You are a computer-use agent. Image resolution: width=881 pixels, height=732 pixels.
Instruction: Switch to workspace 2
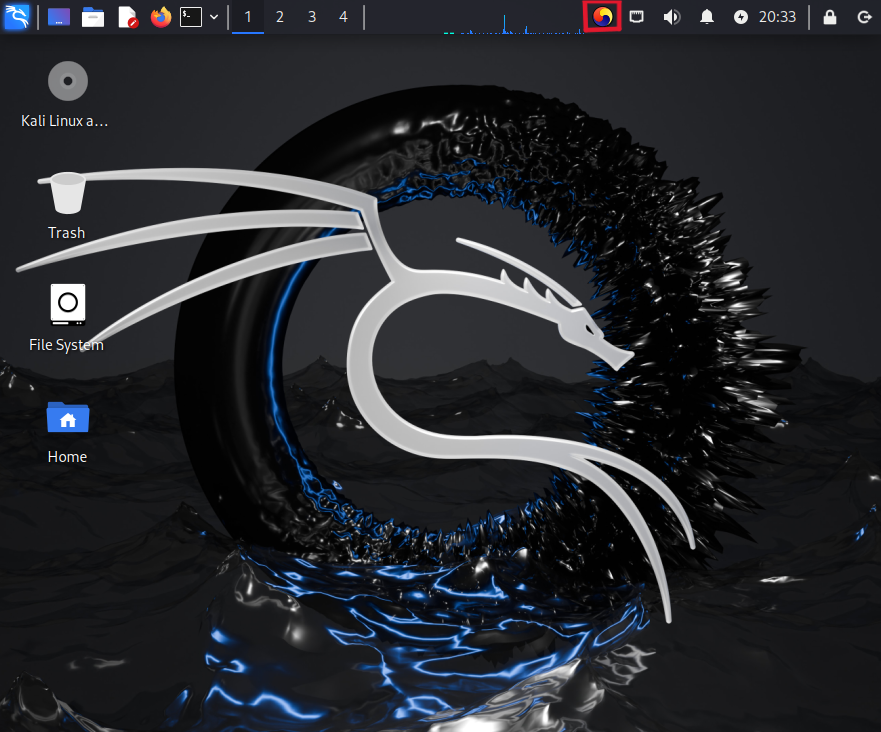pyautogui.click(x=280, y=17)
